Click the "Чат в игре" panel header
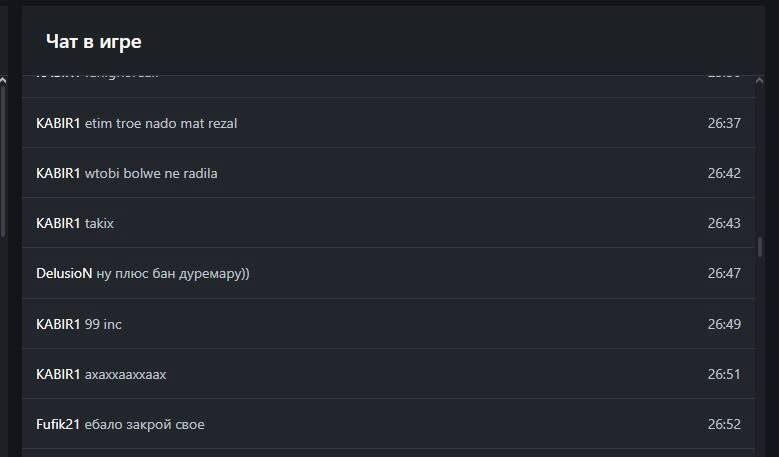The width and height of the screenshot is (779, 457). pos(94,41)
